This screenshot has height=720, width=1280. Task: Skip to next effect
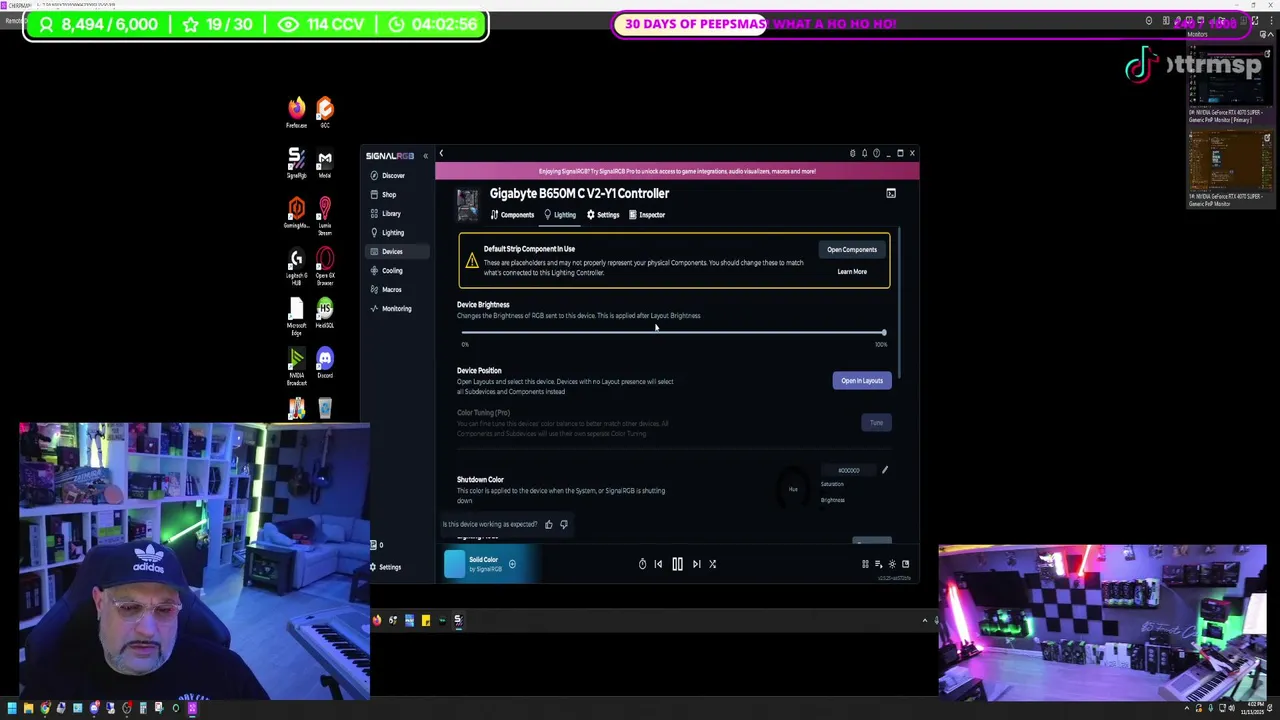(697, 564)
